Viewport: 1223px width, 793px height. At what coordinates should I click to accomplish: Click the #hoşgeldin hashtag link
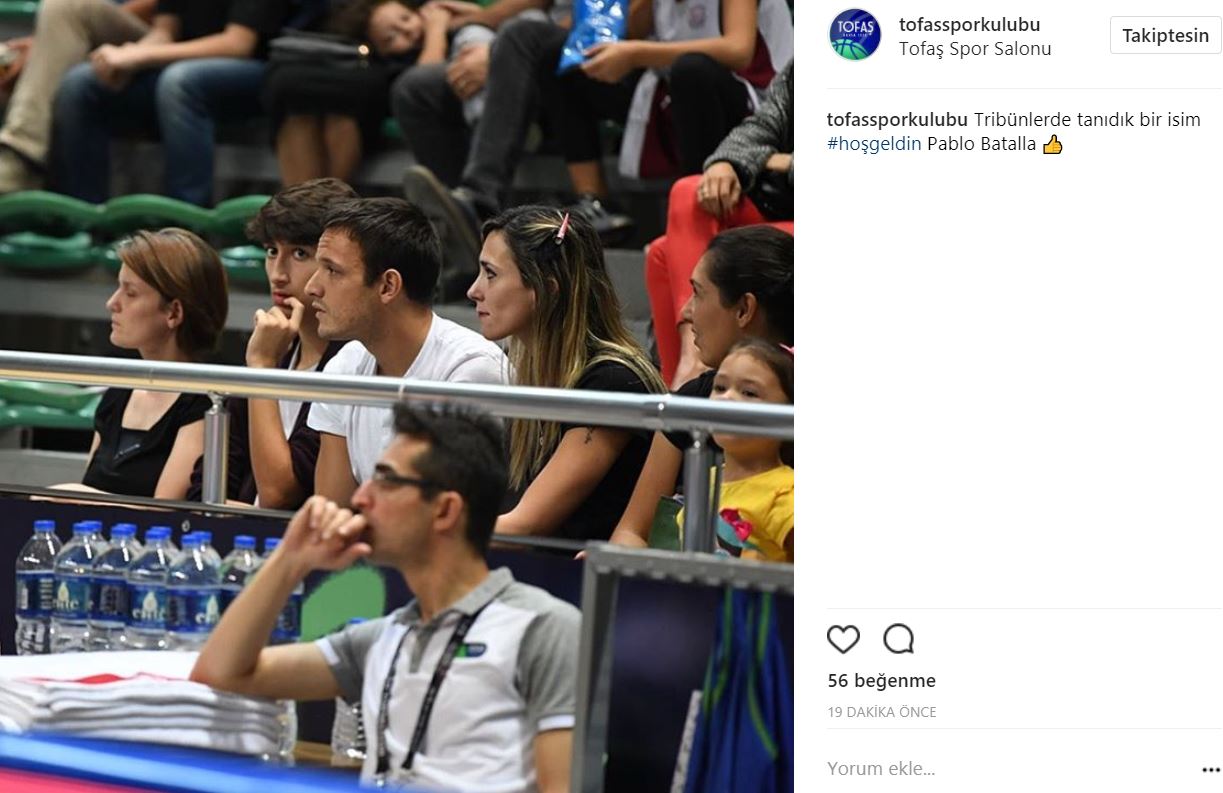pyautogui.click(x=874, y=144)
